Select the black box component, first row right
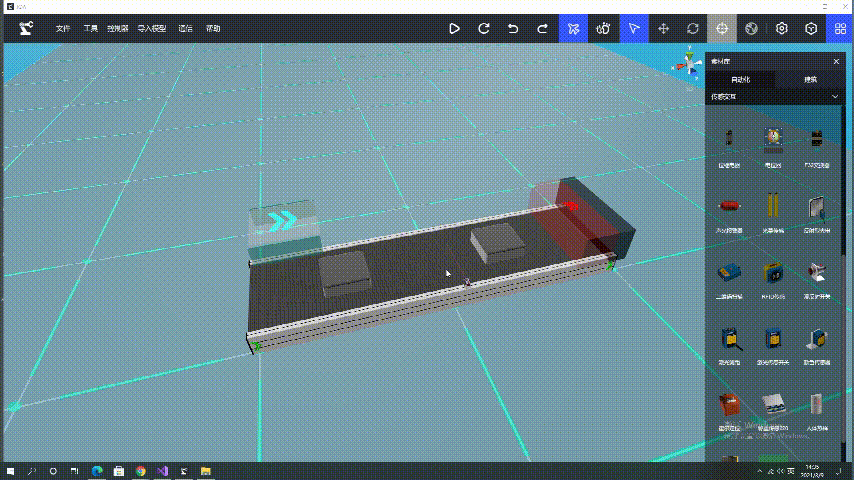854x480 pixels. [x=816, y=139]
